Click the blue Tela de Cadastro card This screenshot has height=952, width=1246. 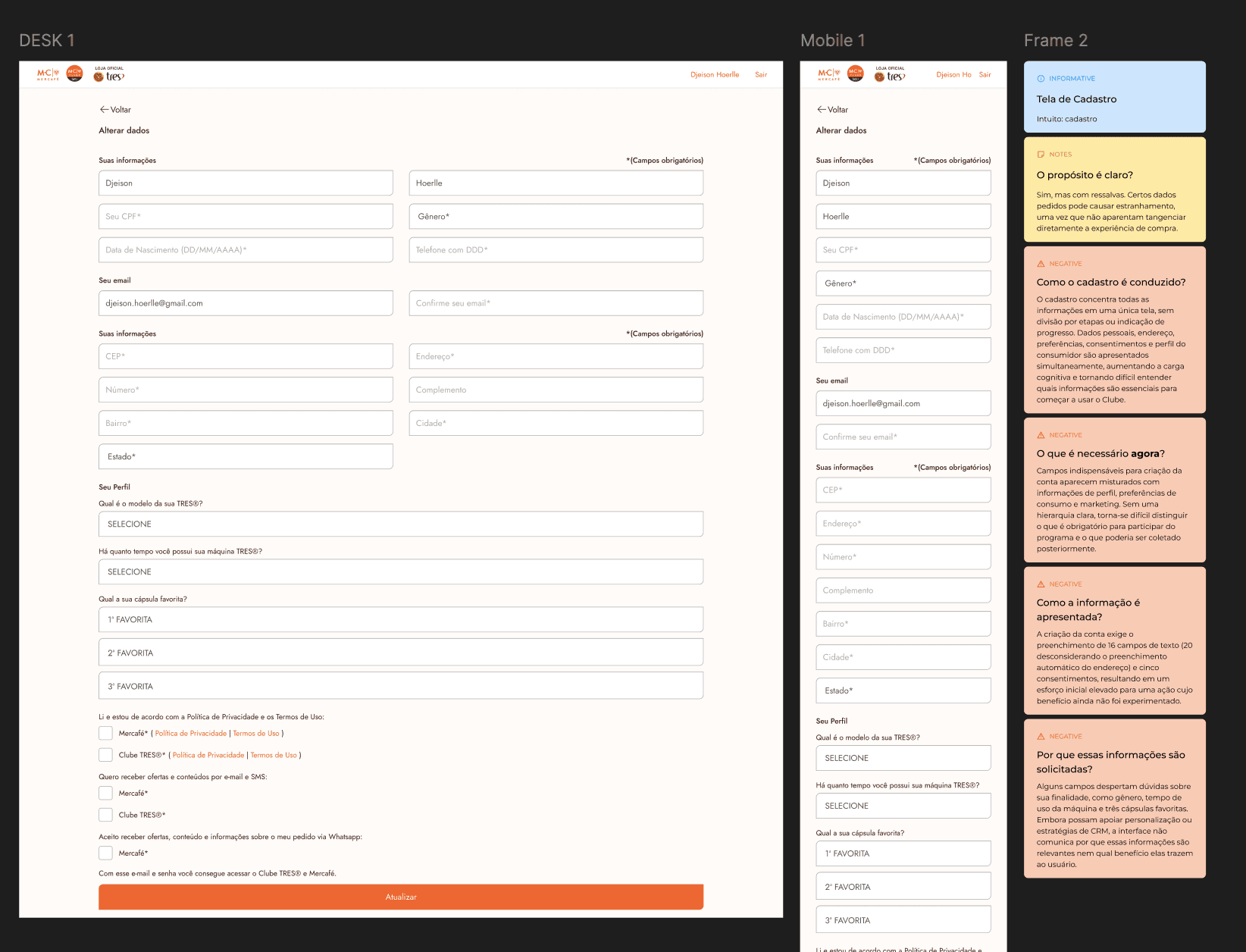pos(1114,97)
